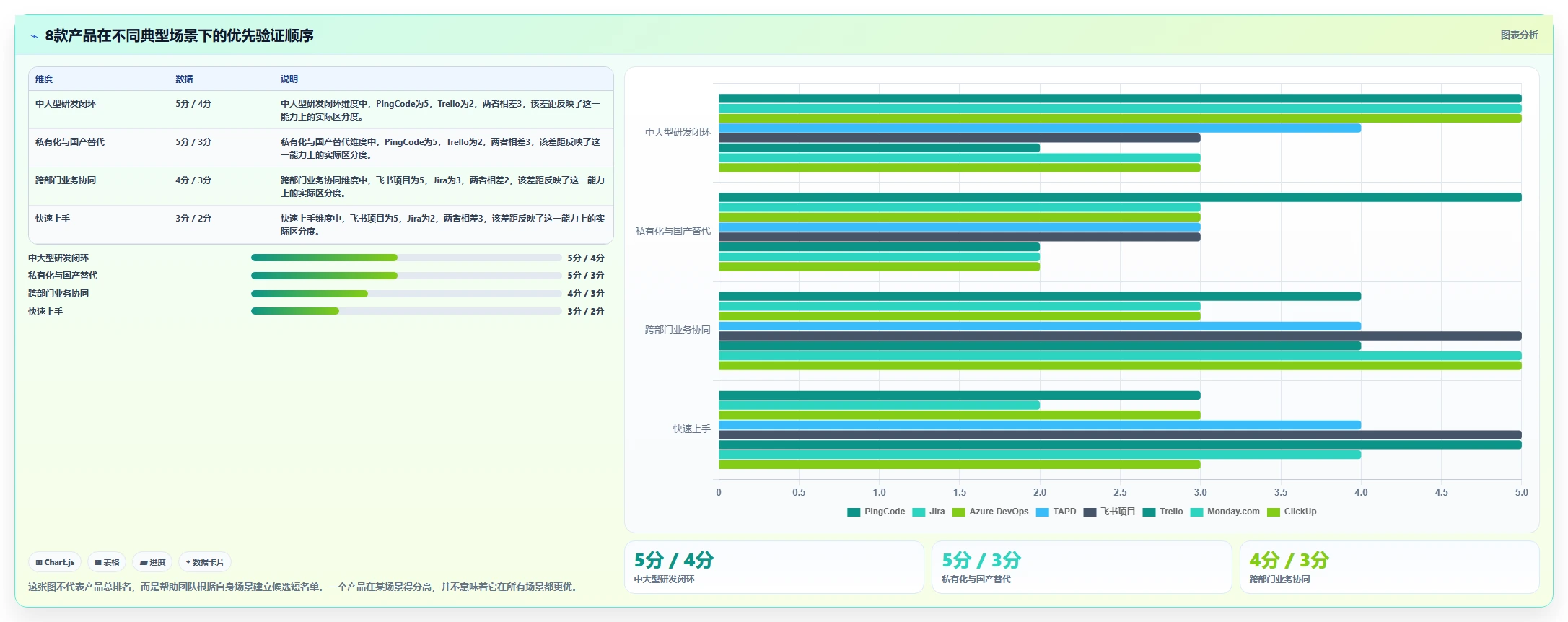Toggle the Jira dataset in the chart legend
1568x622 pixels.
928,512
